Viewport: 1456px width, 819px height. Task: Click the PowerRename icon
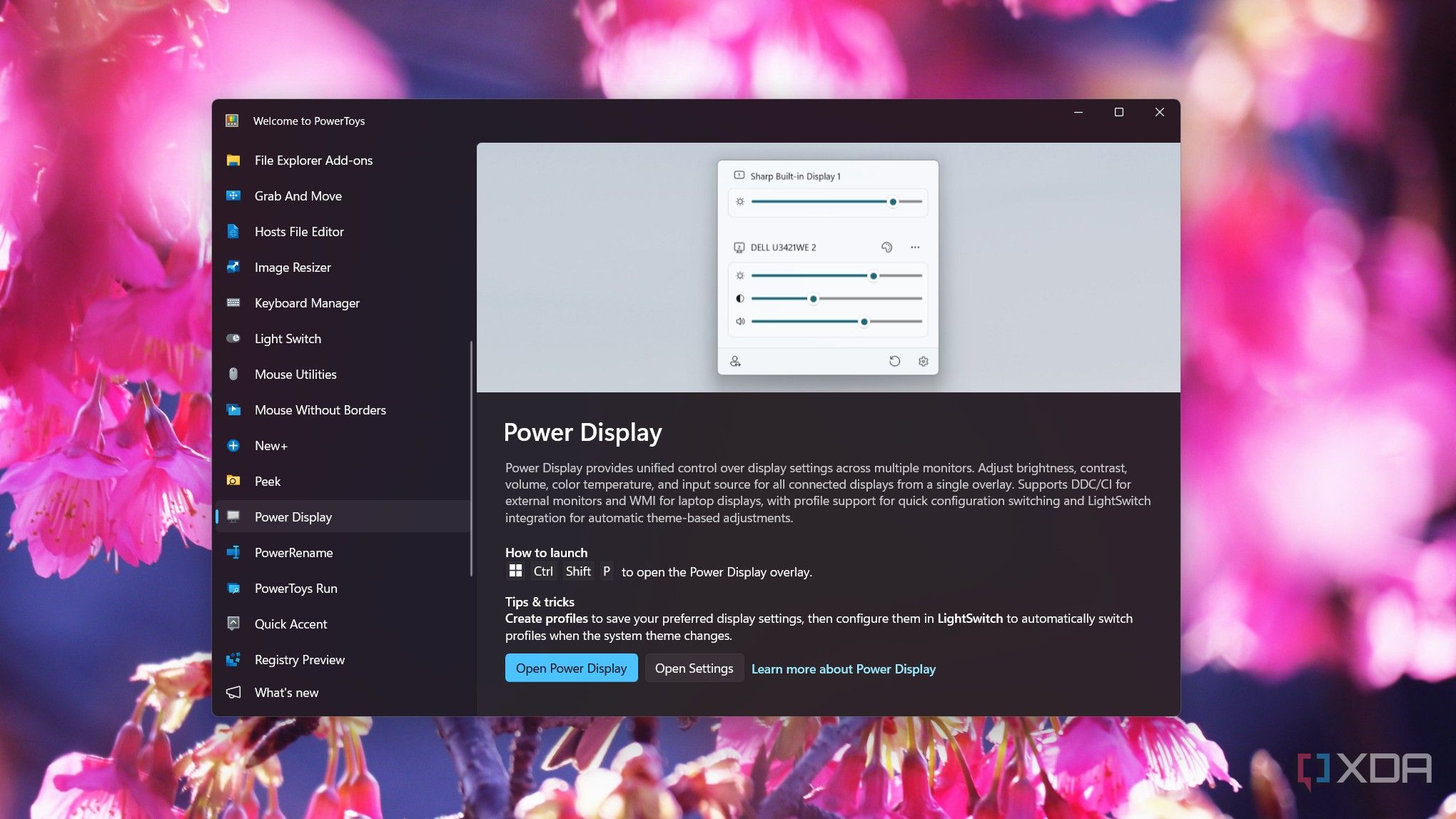tap(233, 553)
